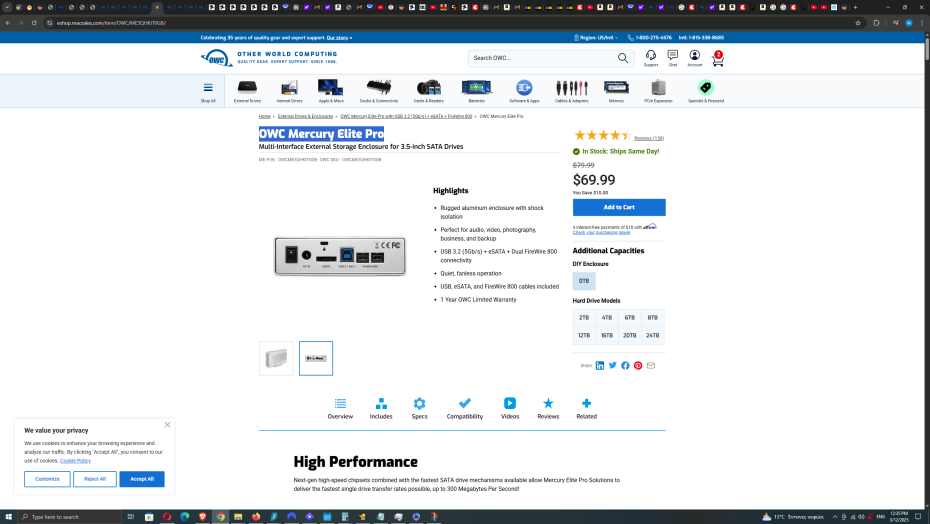Viewport: 930px width, 524px height.
Task: Open Batteries category icon
Action: (x=476, y=91)
